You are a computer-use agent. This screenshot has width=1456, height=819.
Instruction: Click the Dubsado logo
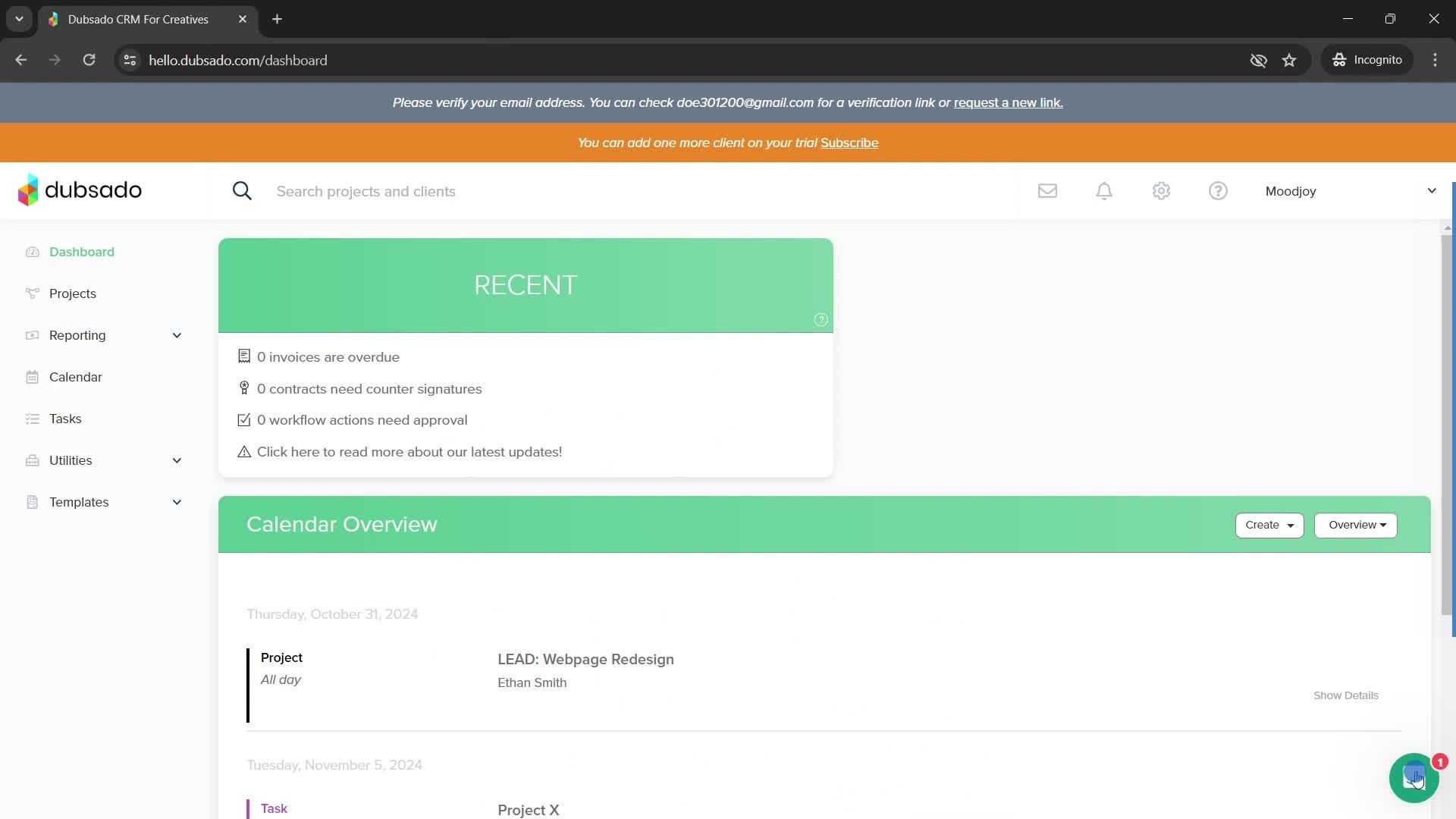pyautogui.click(x=80, y=190)
